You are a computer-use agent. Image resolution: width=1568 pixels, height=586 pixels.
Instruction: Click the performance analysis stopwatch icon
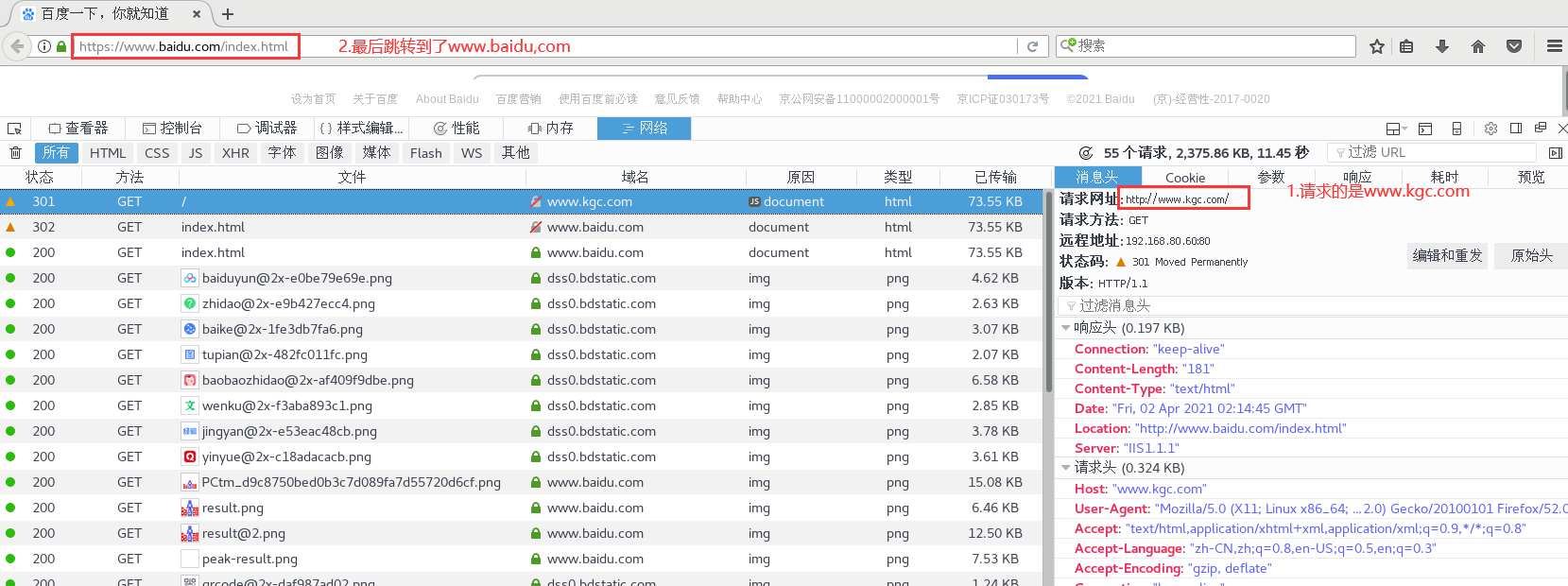(x=1086, y=153)
